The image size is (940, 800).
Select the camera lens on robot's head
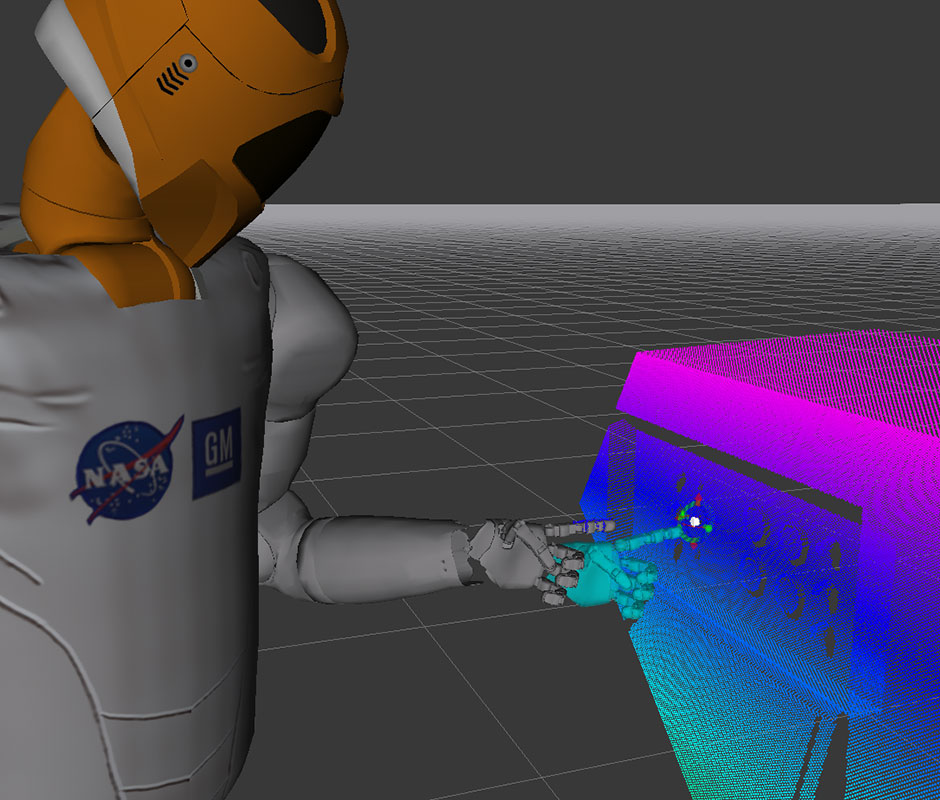click(x=188, y=62)
